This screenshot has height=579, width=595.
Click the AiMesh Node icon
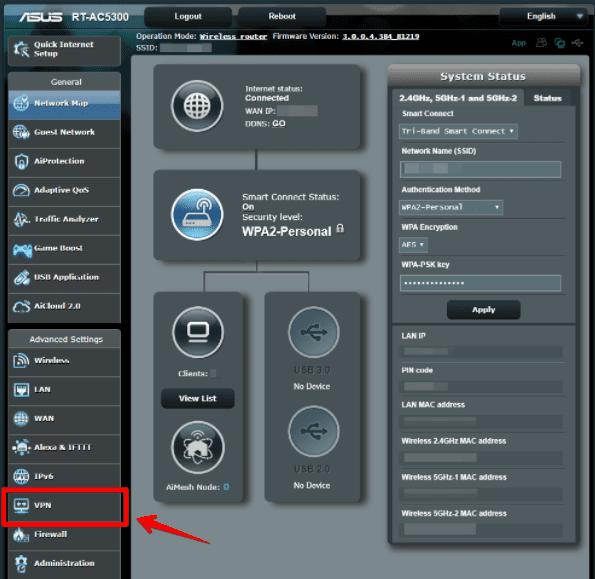tap(198, 448)
